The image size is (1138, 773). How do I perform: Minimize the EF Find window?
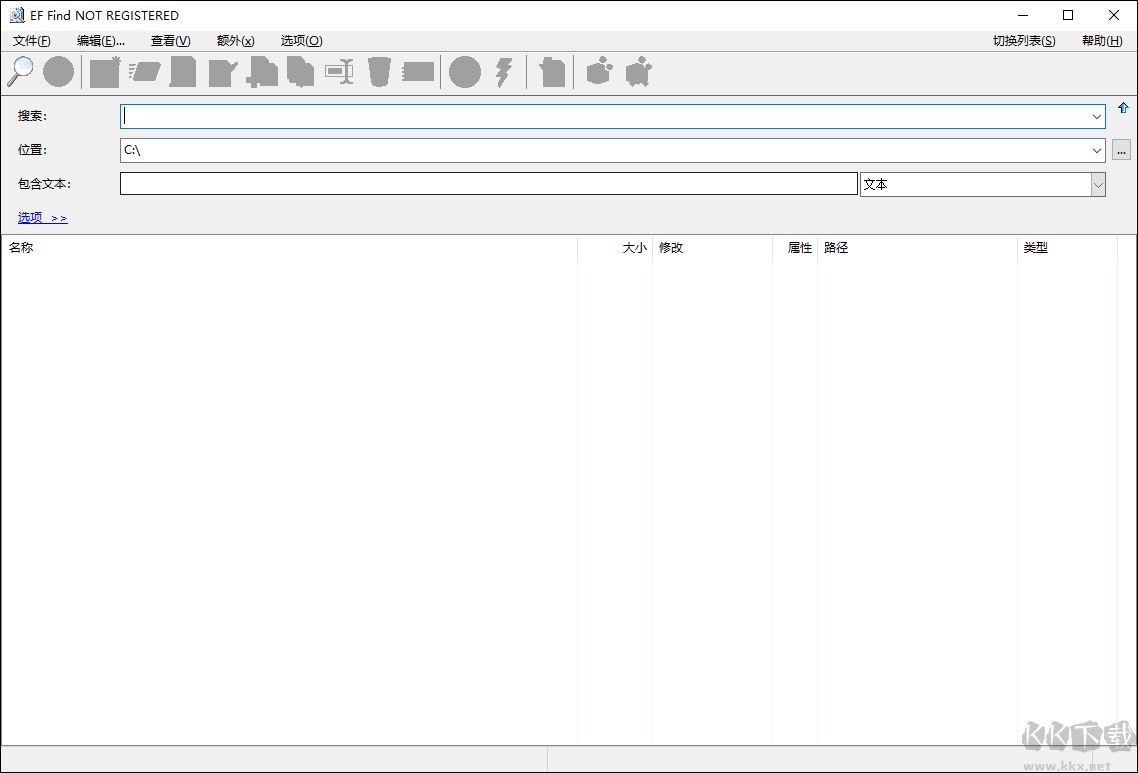pyautogui.click(x=1023, y=15)
